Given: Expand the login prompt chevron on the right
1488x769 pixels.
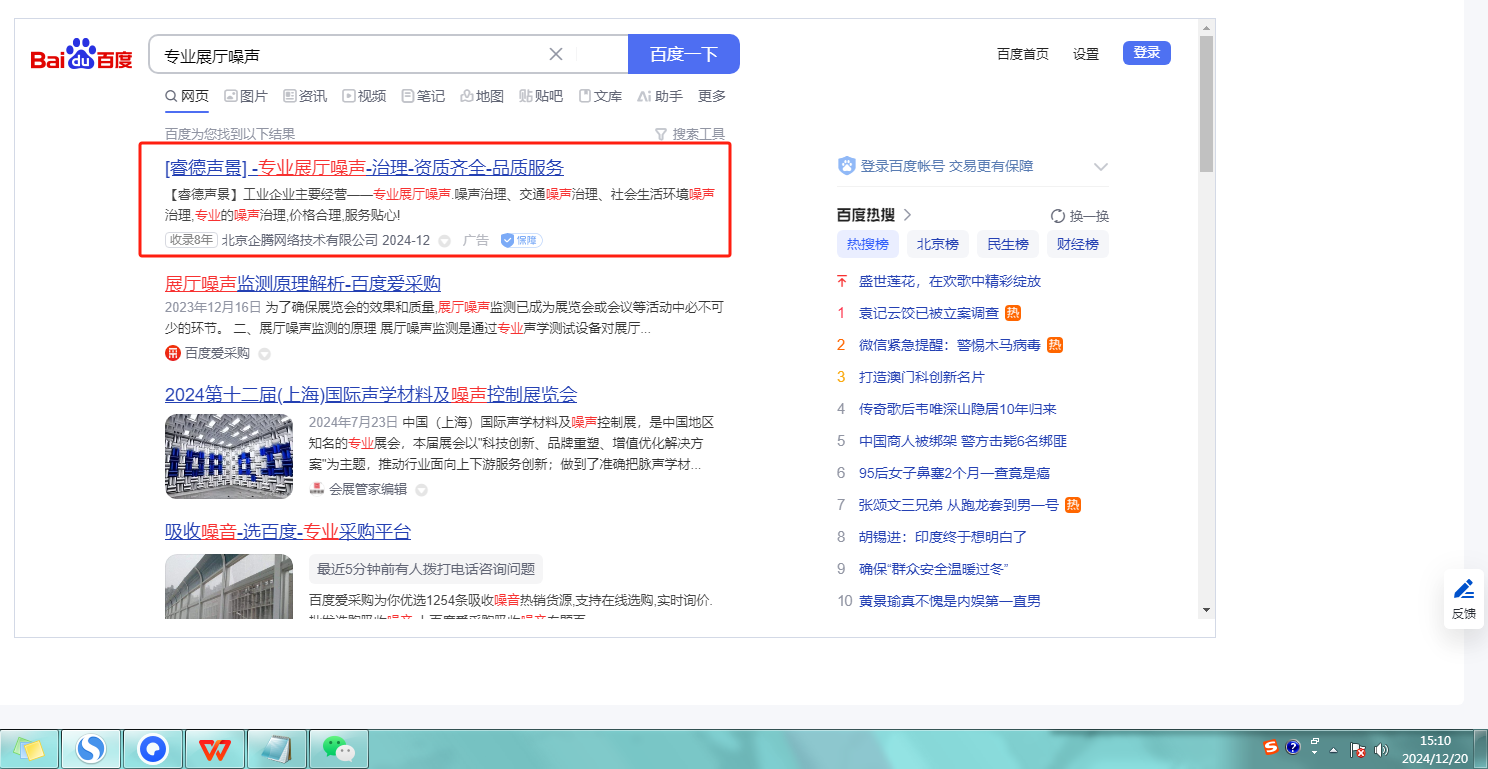Looking at the screenshot, I should coord(1101,167).
